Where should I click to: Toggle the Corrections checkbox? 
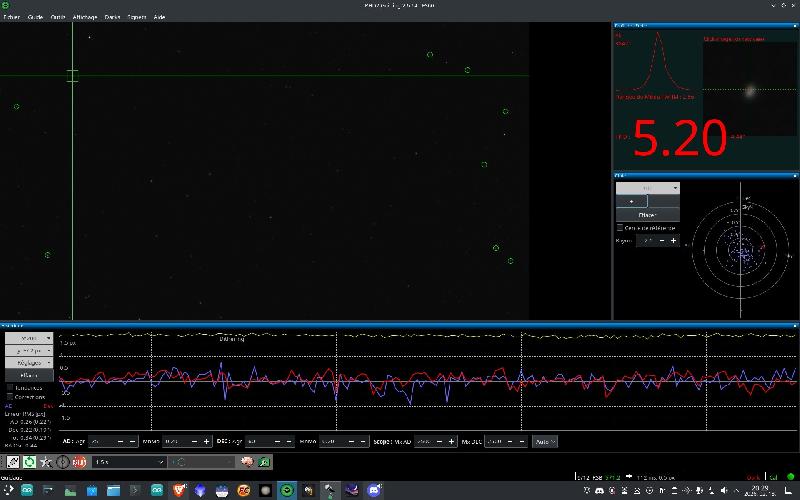(x=10, y=397)
